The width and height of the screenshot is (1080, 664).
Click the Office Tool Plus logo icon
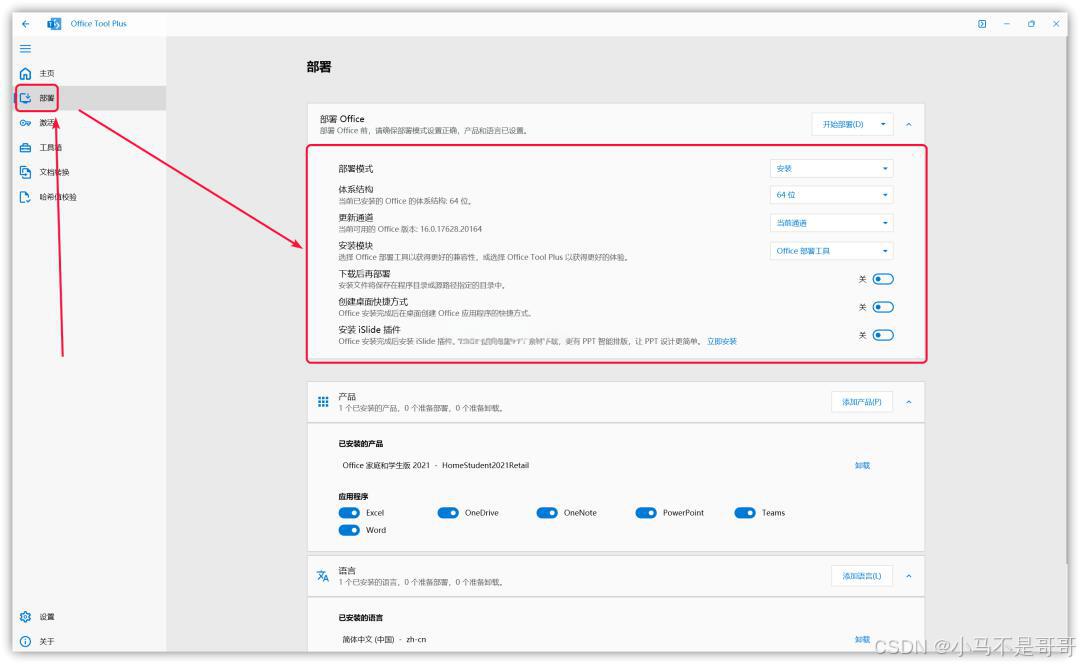click(54, 23)
